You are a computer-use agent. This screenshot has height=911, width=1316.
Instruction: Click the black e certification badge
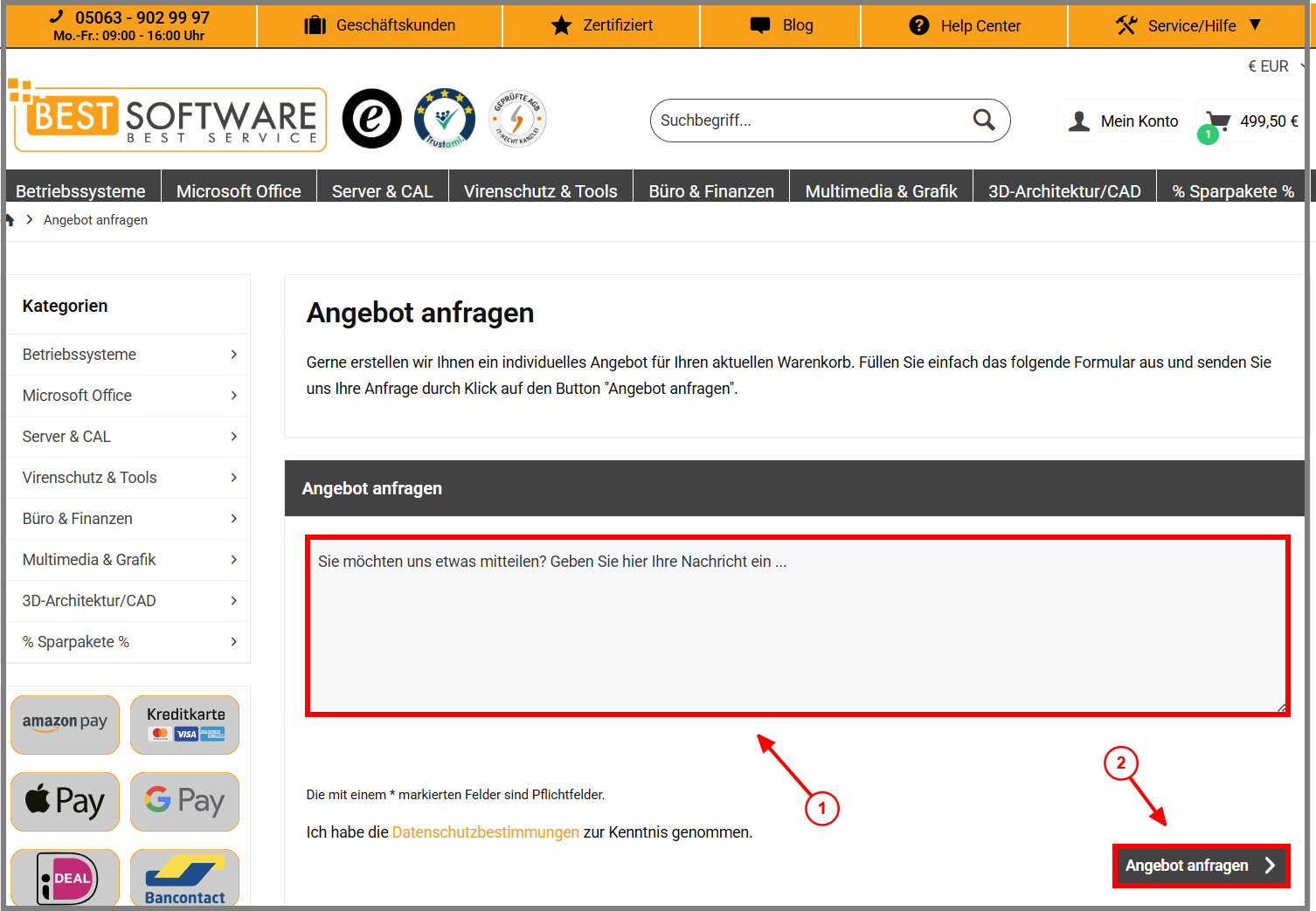click(x=372, y=119)
